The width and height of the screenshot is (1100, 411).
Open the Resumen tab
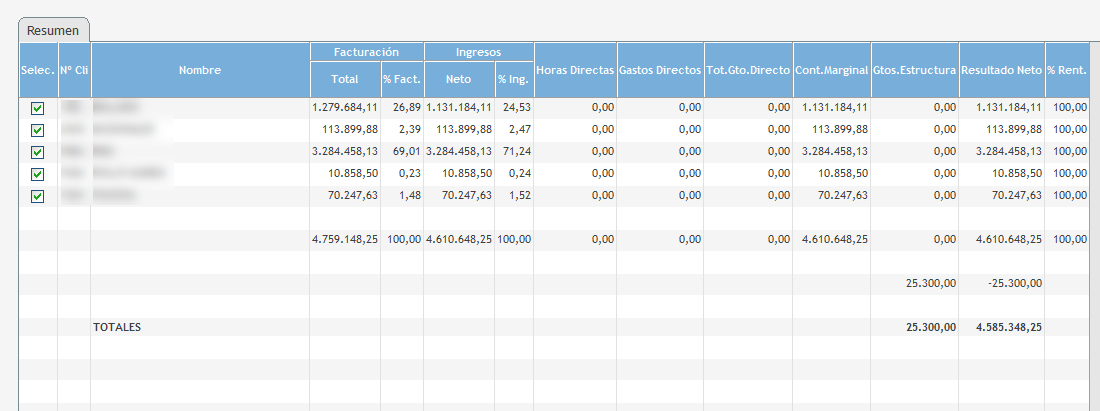tap(54, 30)
